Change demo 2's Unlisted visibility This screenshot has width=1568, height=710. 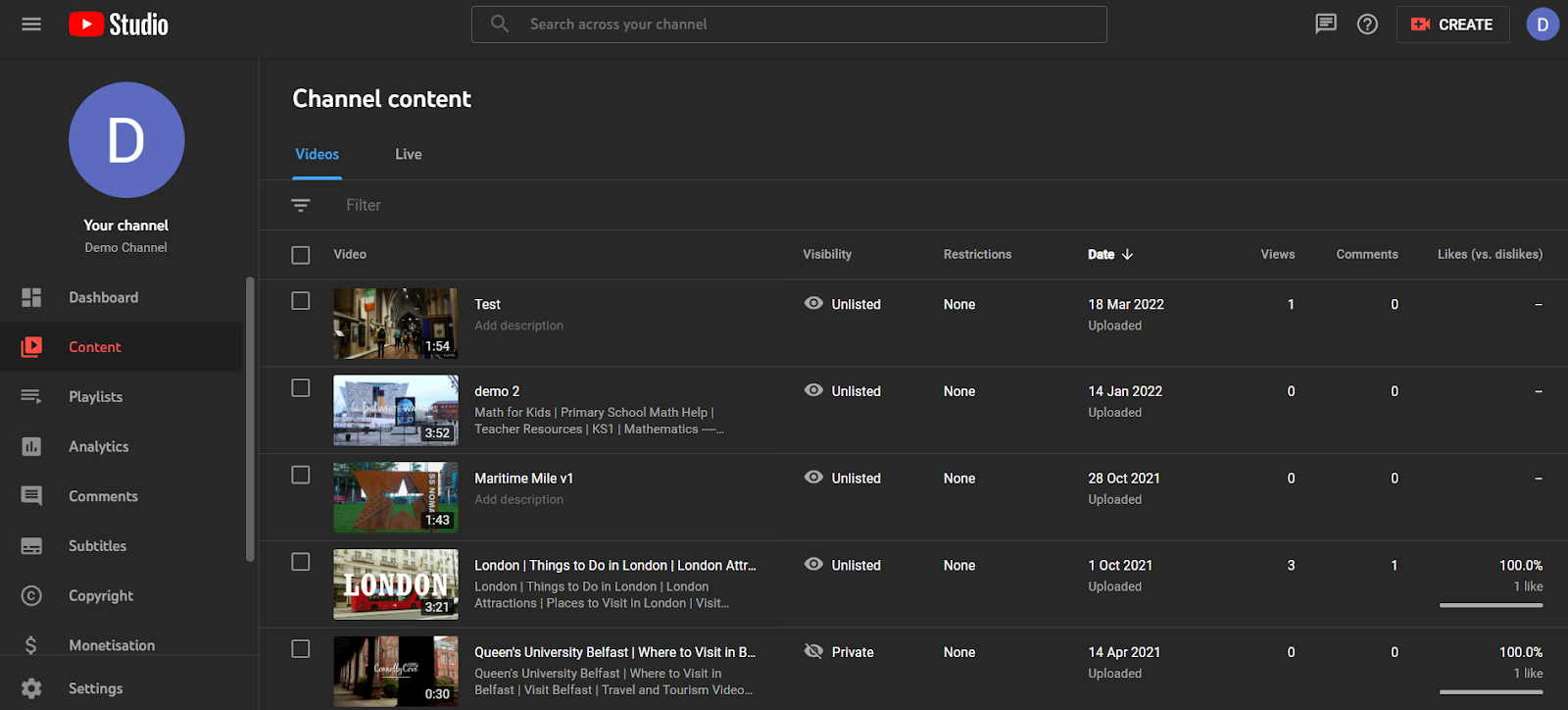click(x=843, y=391)
